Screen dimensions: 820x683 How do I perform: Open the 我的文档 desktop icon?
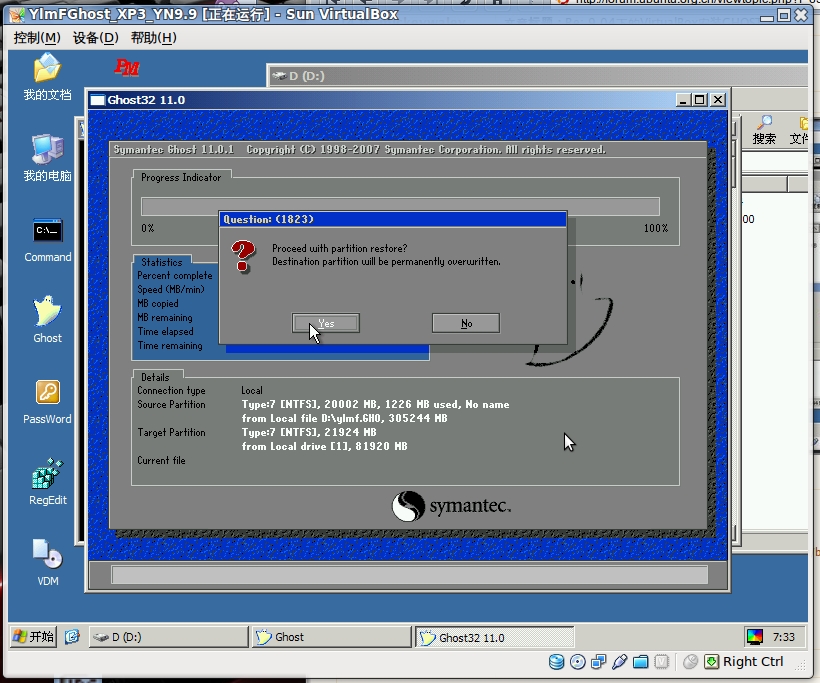tap(47, 77)
